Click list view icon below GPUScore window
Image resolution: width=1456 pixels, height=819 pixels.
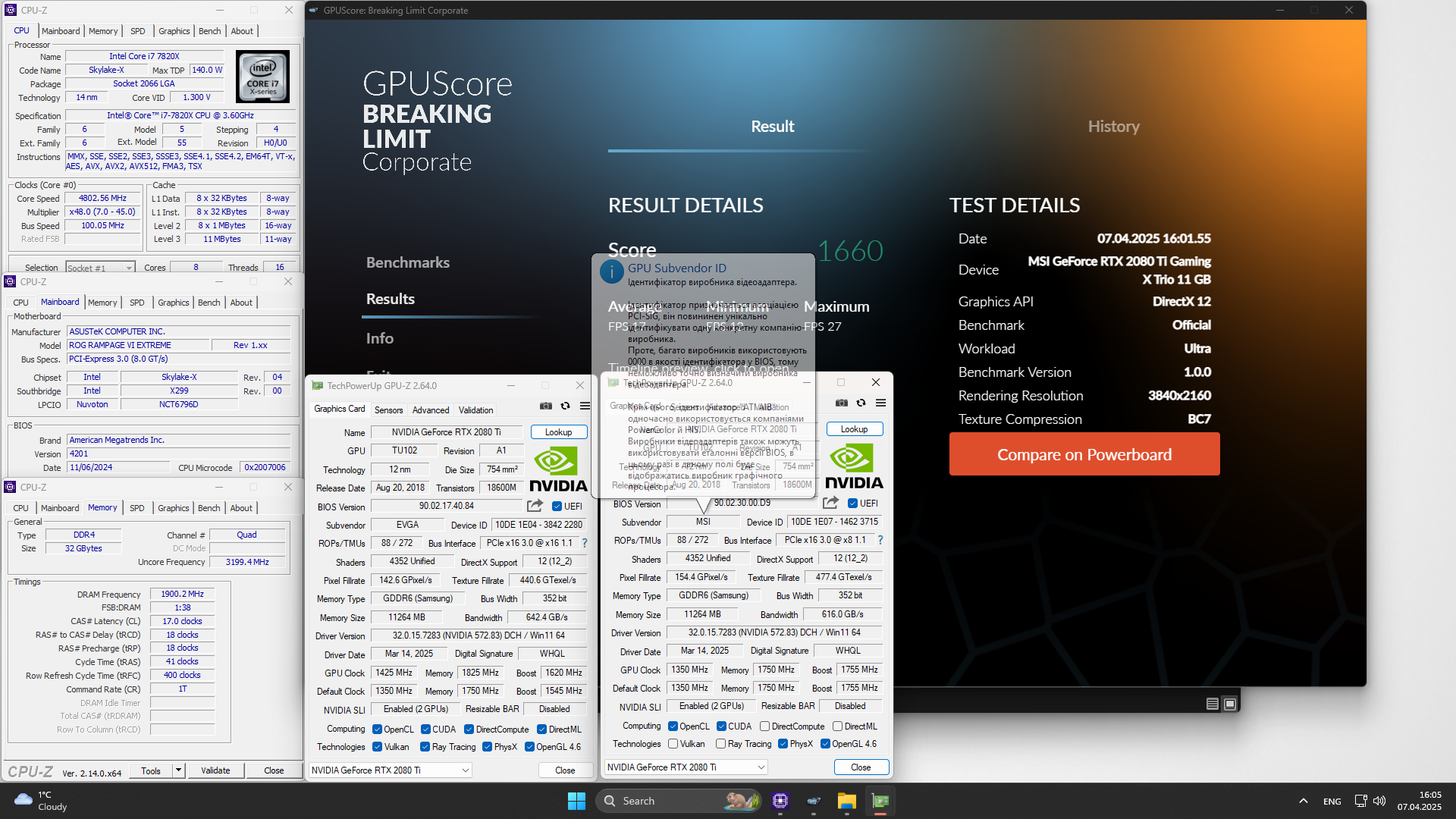(x=1213, y=704)
